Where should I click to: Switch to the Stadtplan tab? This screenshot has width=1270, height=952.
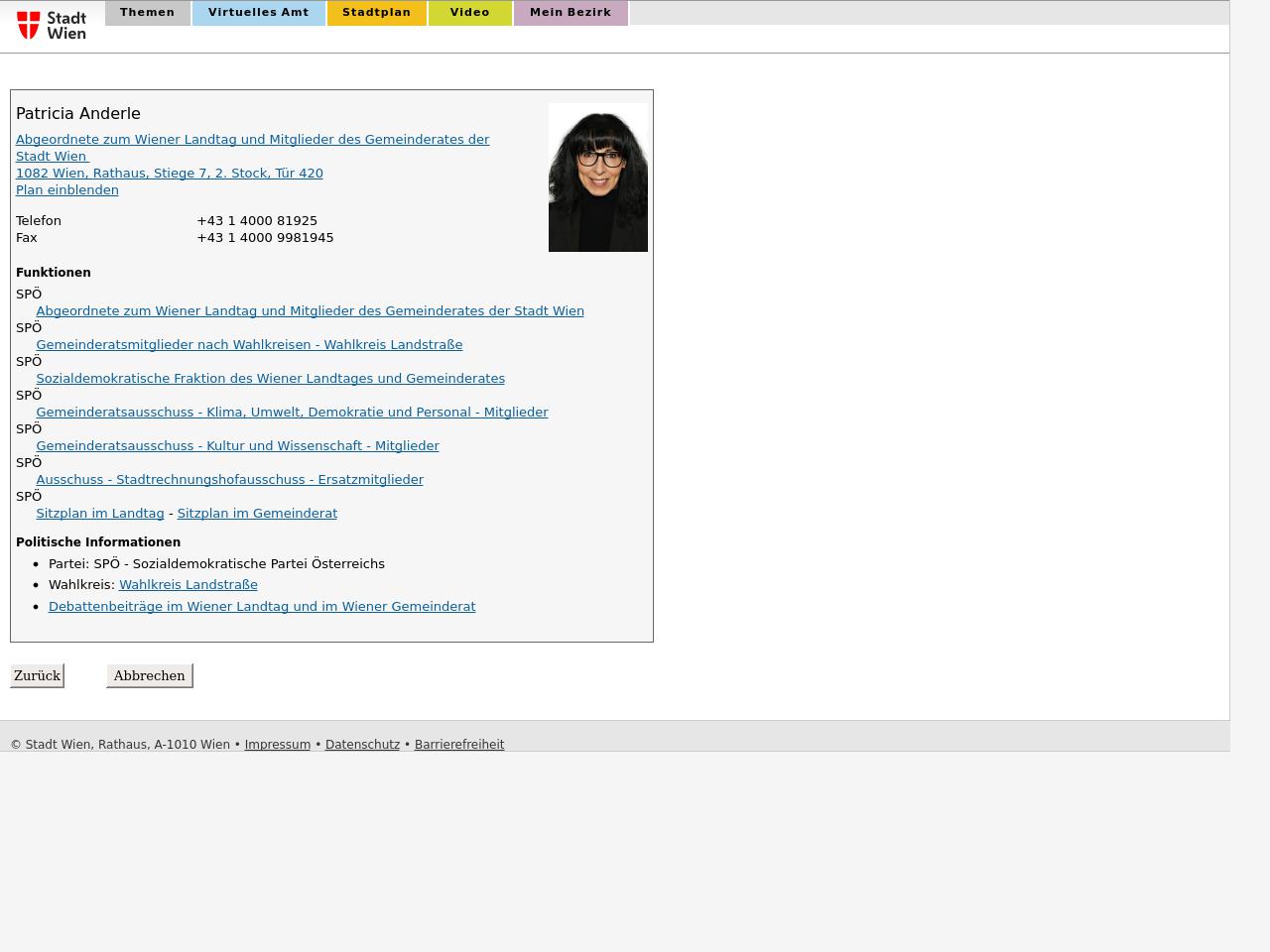[x=377, y=13]
